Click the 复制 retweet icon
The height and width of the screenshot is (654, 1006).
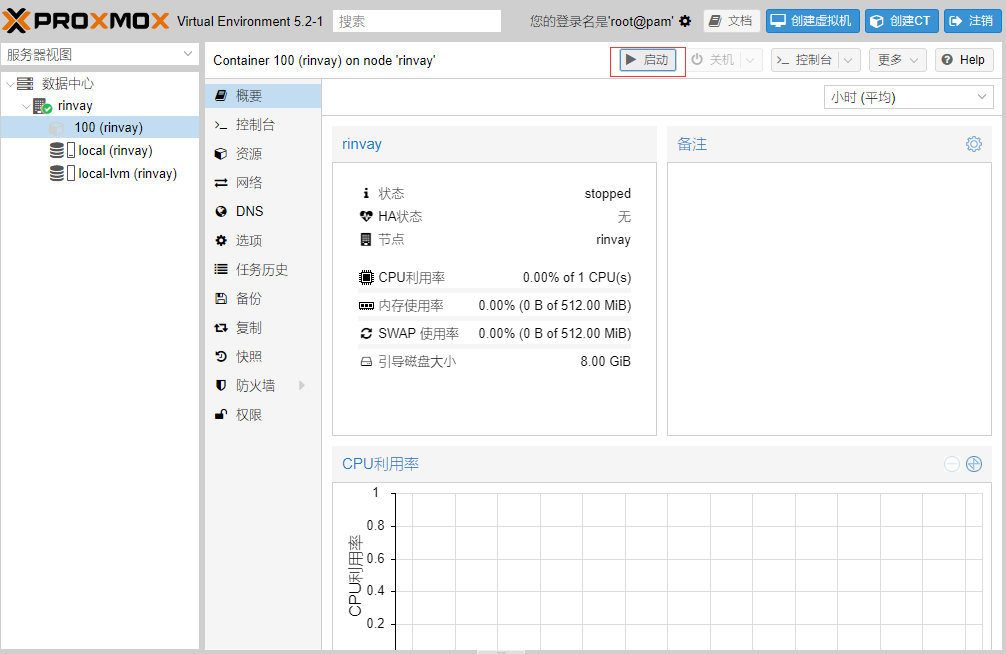[221, 327]
